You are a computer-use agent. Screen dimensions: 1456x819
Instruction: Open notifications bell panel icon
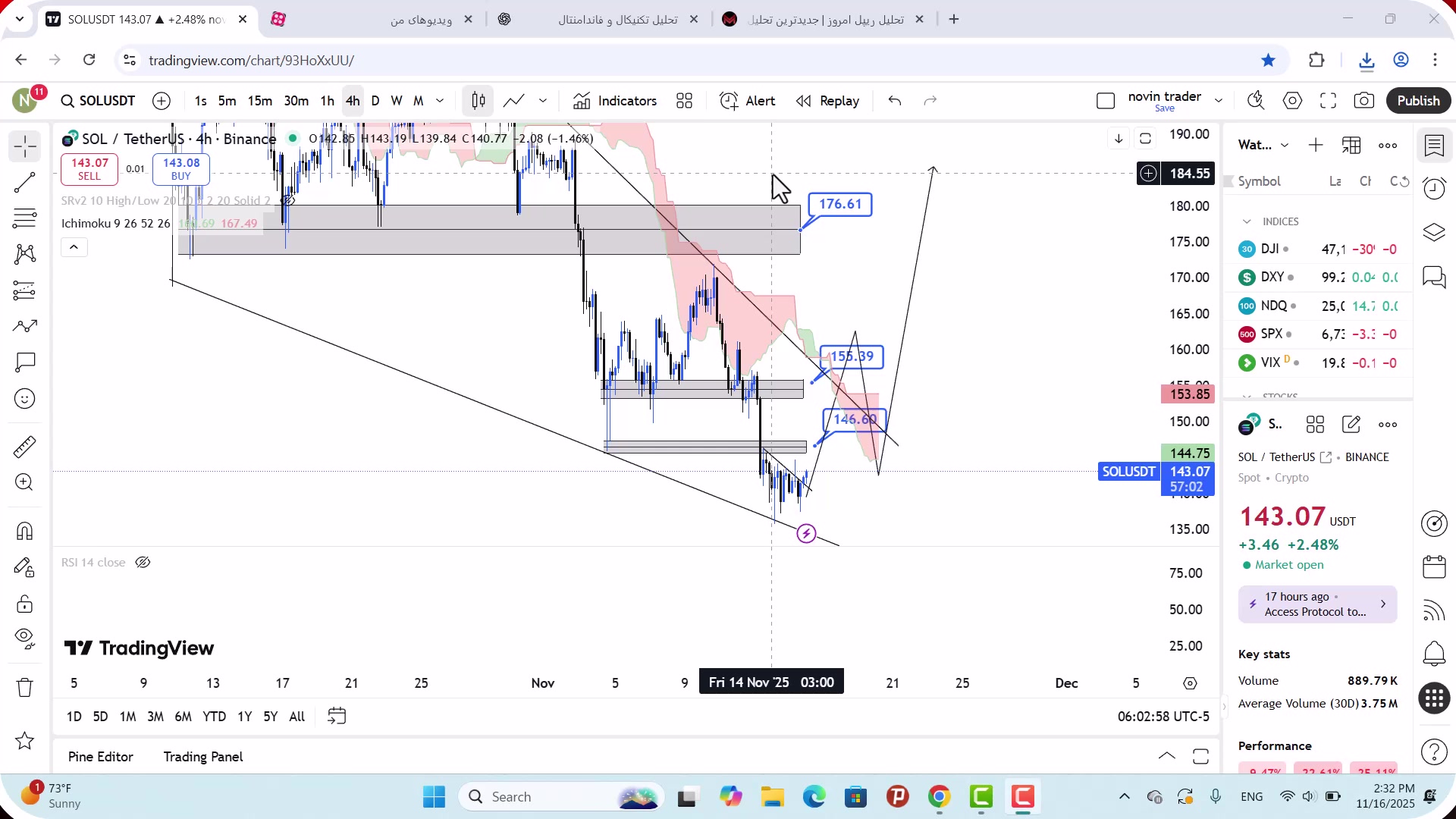[1435, 653]
